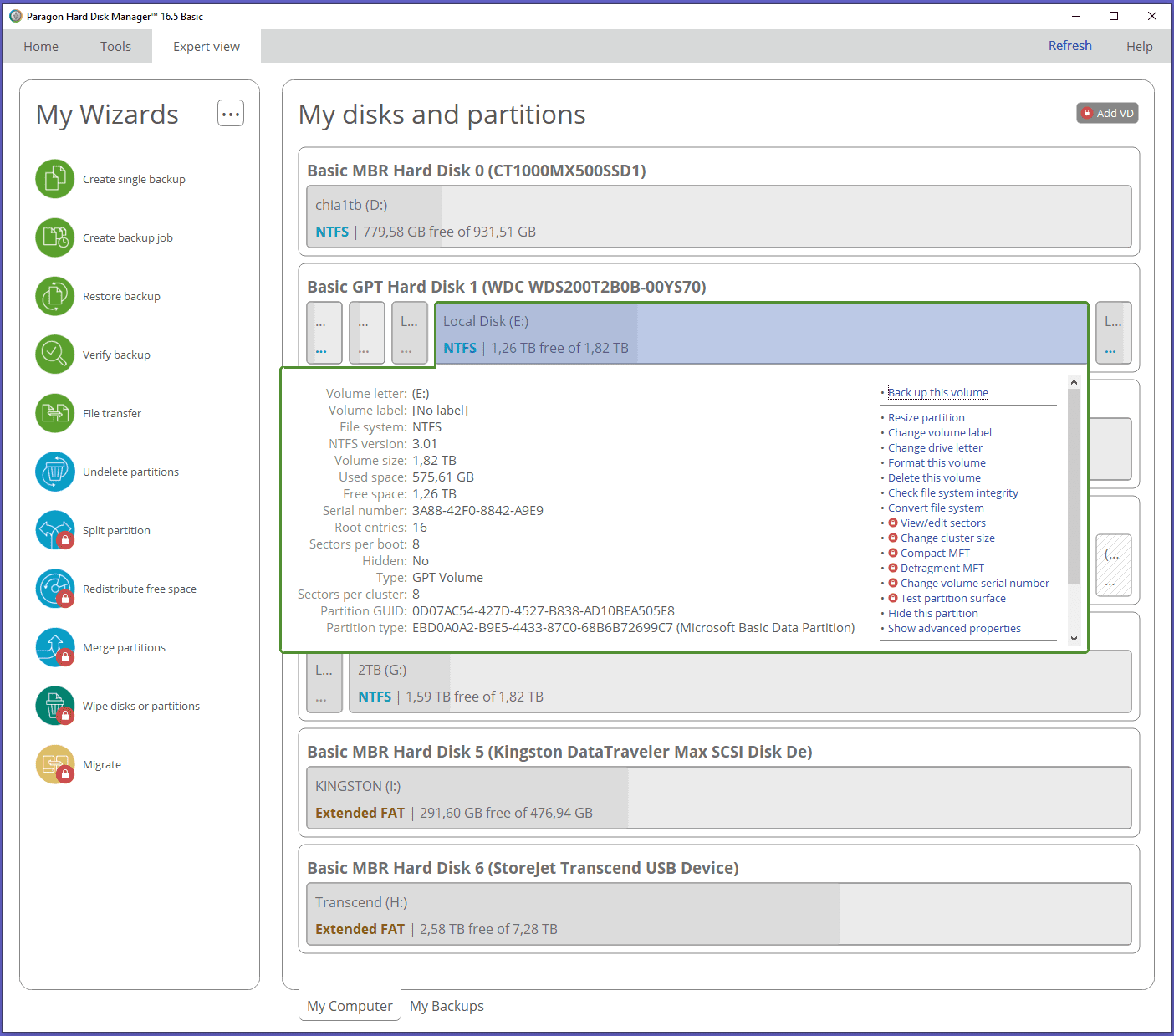Click the Test partition surface text
Viewport: 1174px width, 1036px height.
(x=953, y=599)
